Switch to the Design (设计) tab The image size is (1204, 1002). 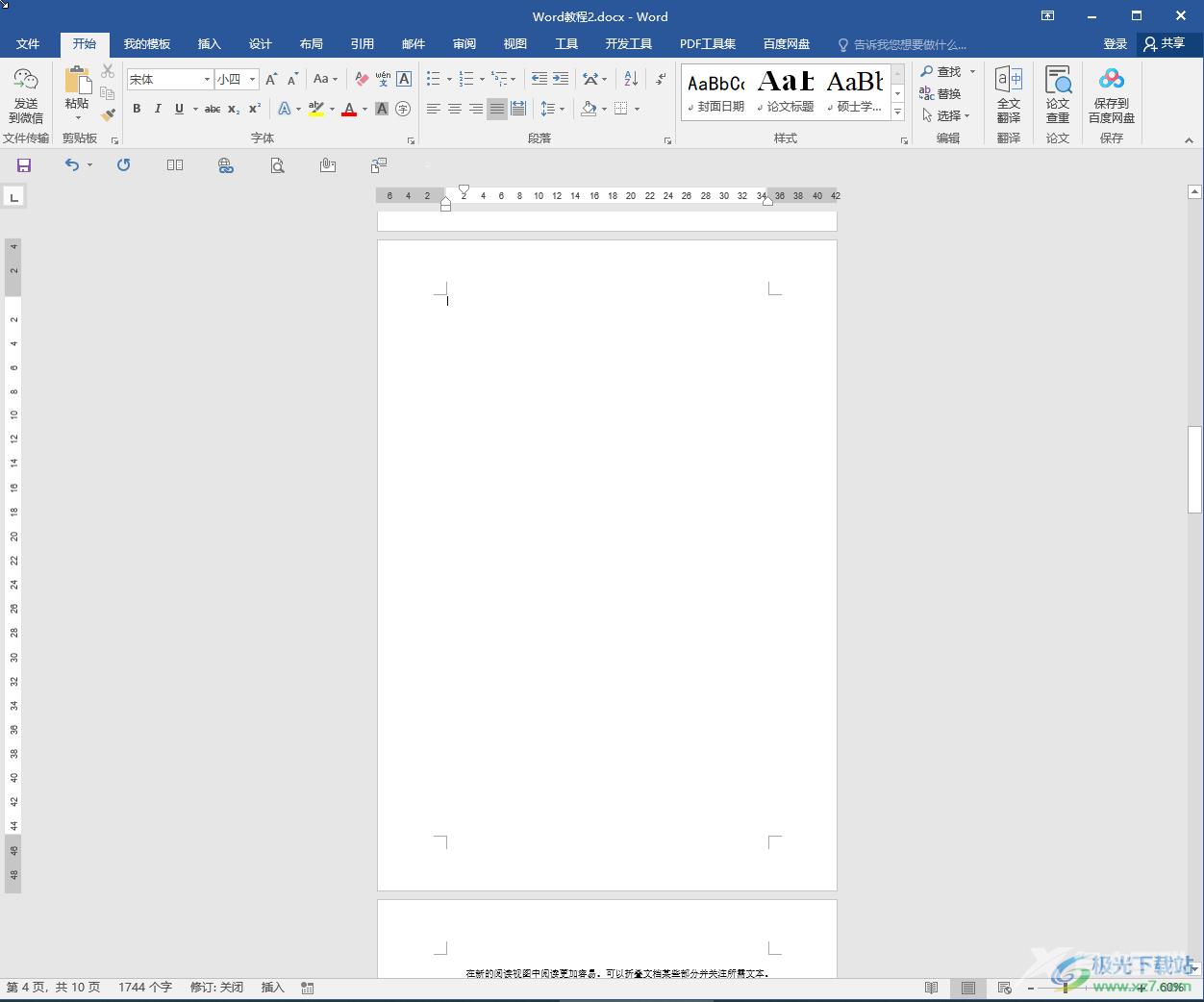pos(260,44)
